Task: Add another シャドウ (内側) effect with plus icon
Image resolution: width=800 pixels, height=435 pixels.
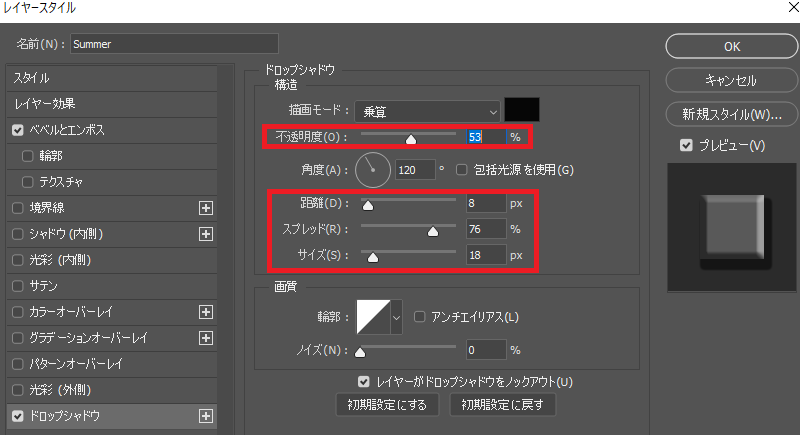Action: (x=206, y=234)
